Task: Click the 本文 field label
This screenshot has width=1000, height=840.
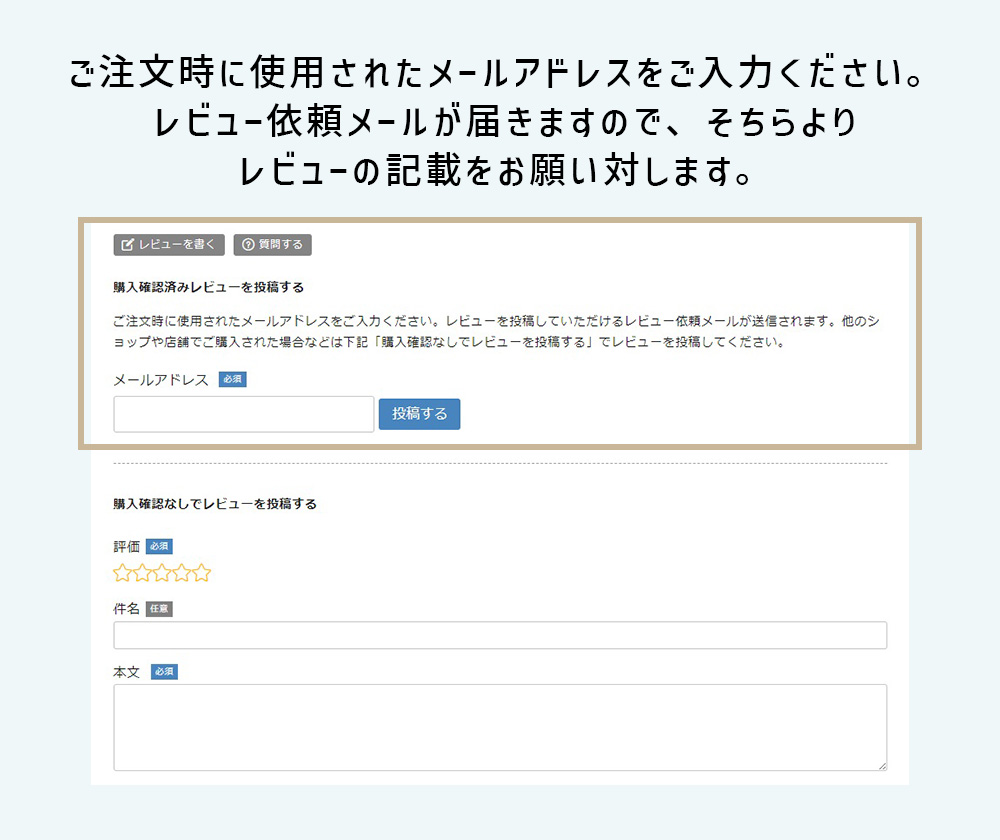Action: 127,672
